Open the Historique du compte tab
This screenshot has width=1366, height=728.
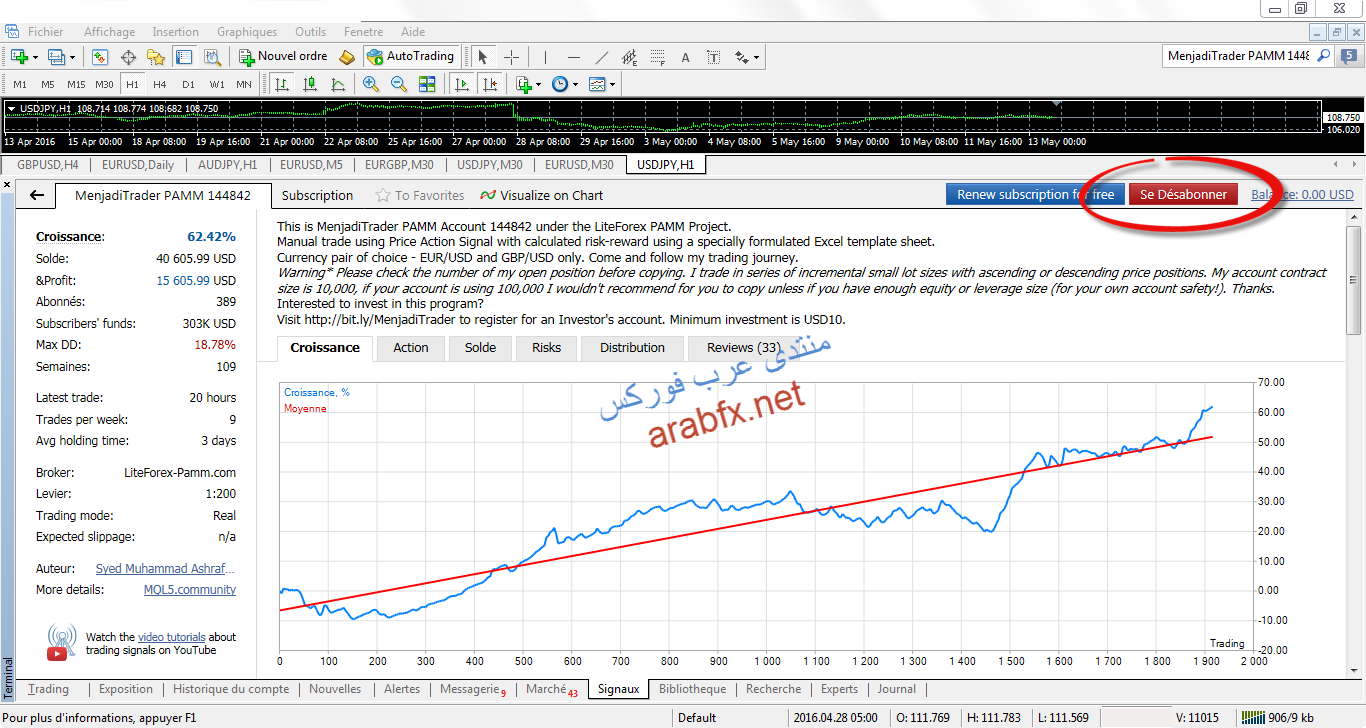pos(231,689)
